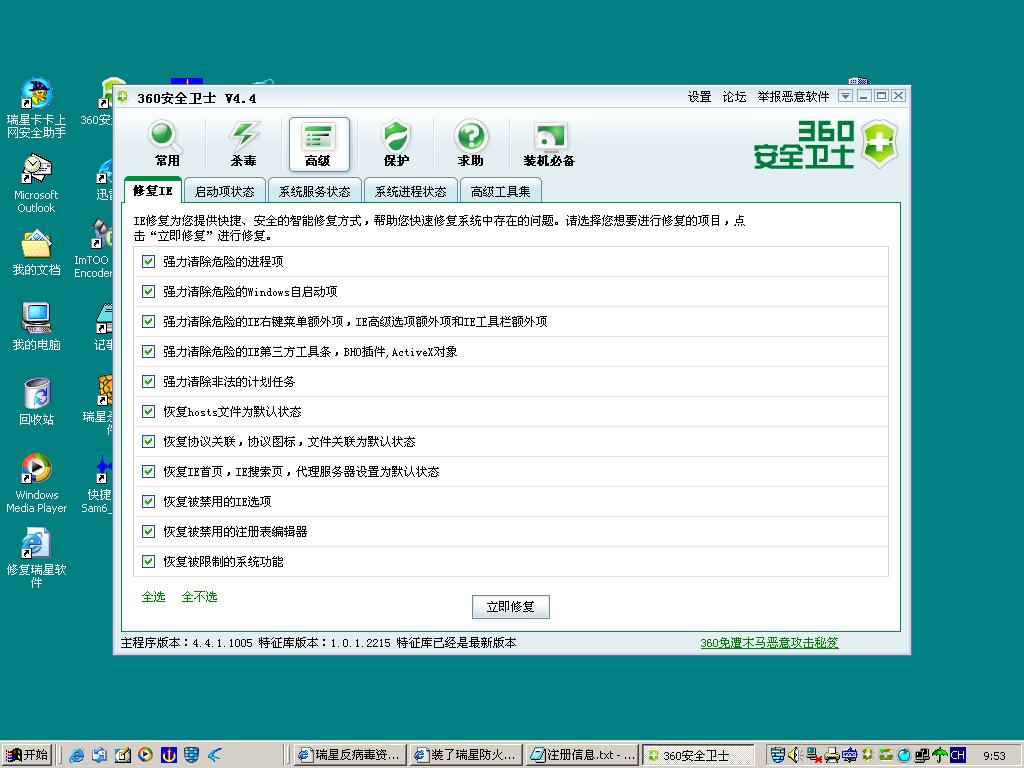
Task: Switch to the 瑞星反病毒资 taskbar window
Action: tap(350, 755)
